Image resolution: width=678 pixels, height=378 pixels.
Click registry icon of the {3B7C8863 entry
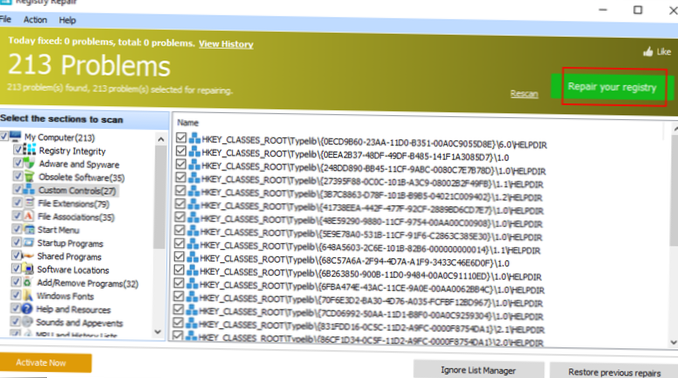click(x=193, y=192)
